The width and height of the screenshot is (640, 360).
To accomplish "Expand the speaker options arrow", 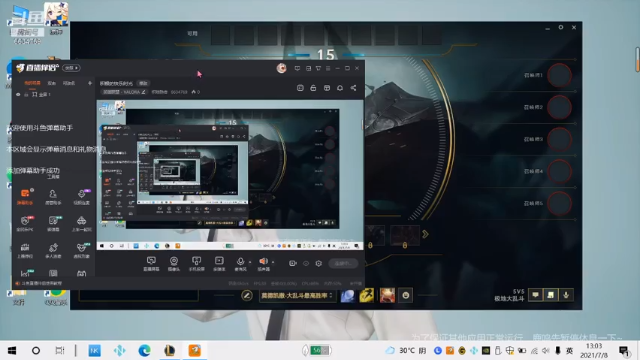I will pos(273,262).
